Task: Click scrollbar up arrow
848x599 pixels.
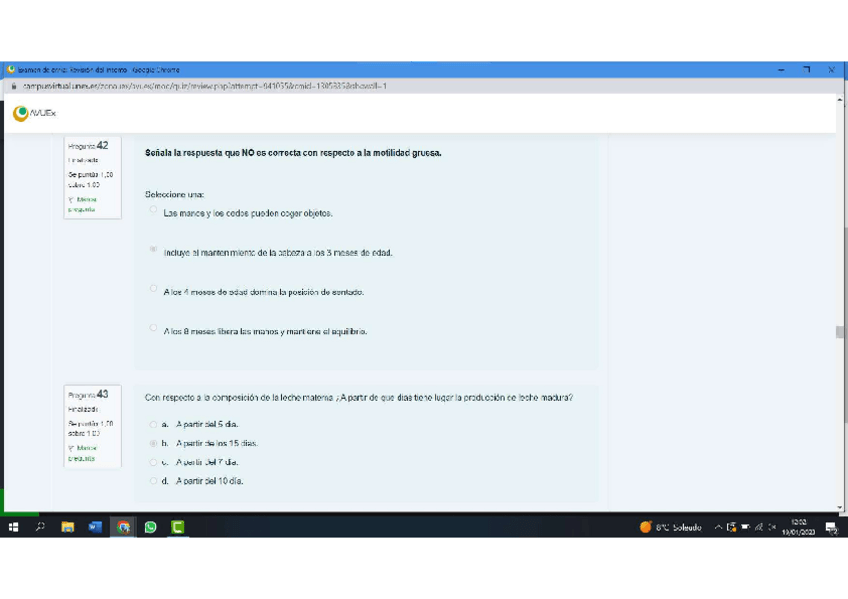Action: tap(839, 99)
